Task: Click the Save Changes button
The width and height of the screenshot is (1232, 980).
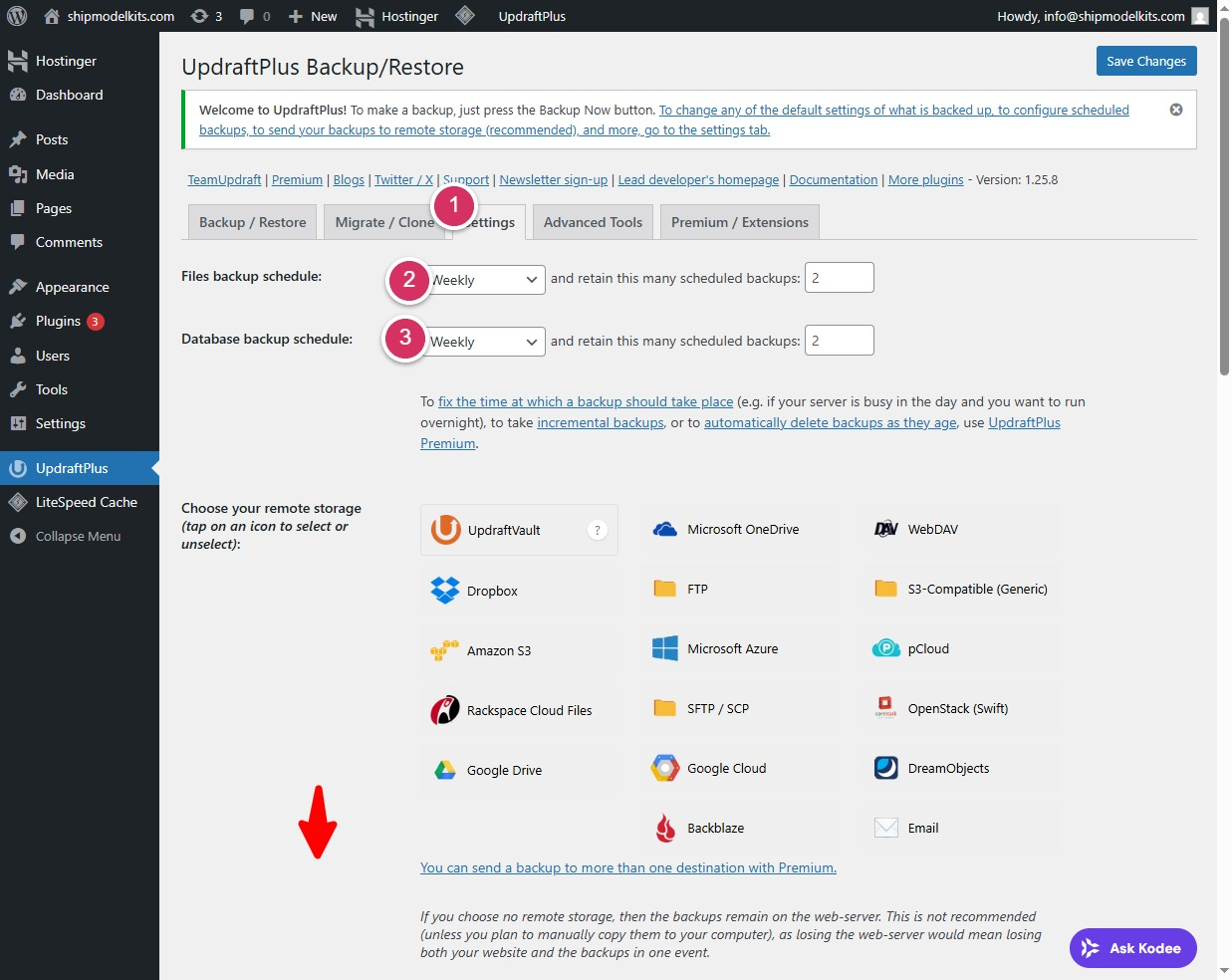Action: click(1145, 61)
